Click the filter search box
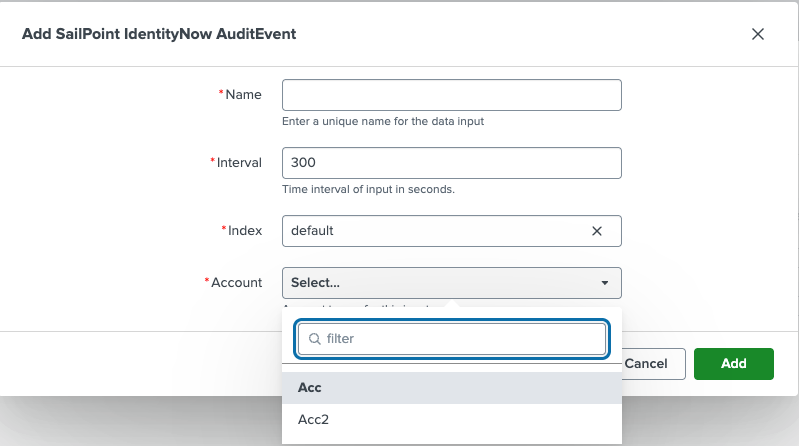The image size is (799, 446). (x=451, y=339)
